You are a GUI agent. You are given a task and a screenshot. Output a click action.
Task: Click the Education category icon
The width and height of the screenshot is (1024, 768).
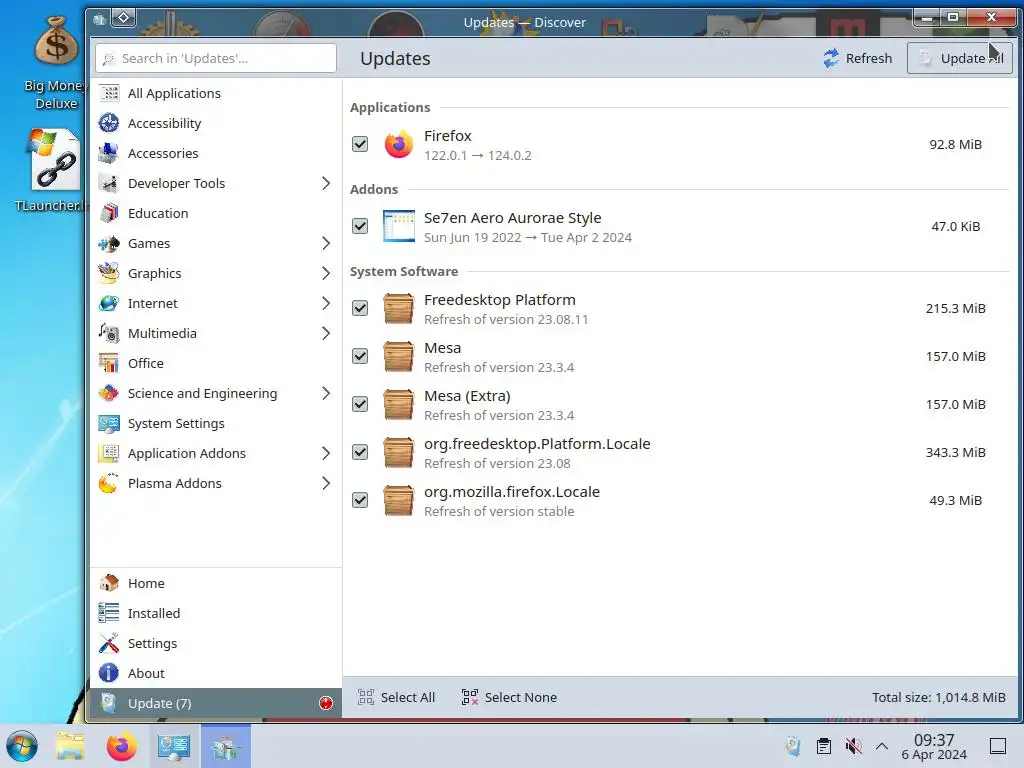tap(108, 213)
